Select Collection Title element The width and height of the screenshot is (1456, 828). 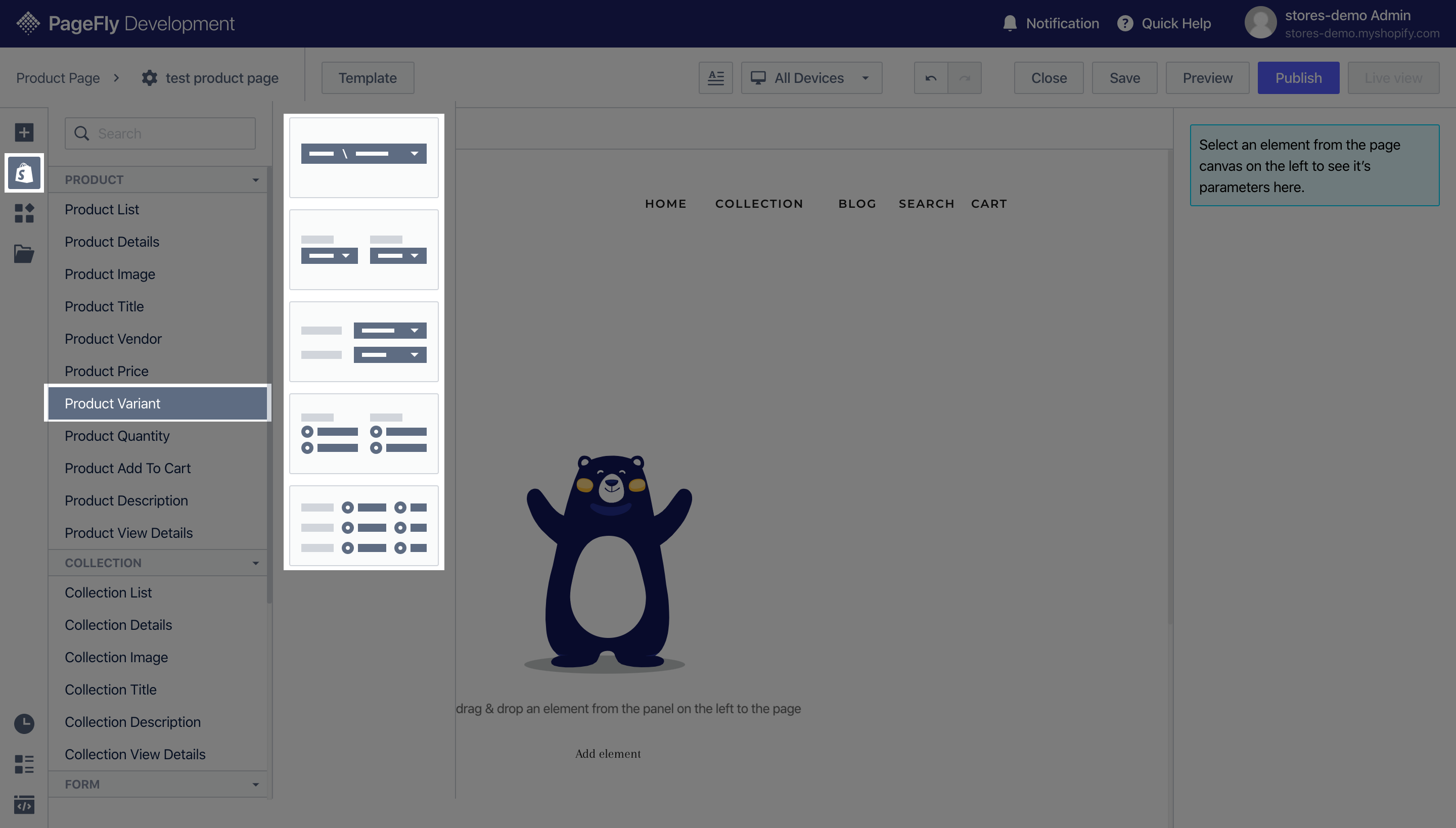coord(158,690)
